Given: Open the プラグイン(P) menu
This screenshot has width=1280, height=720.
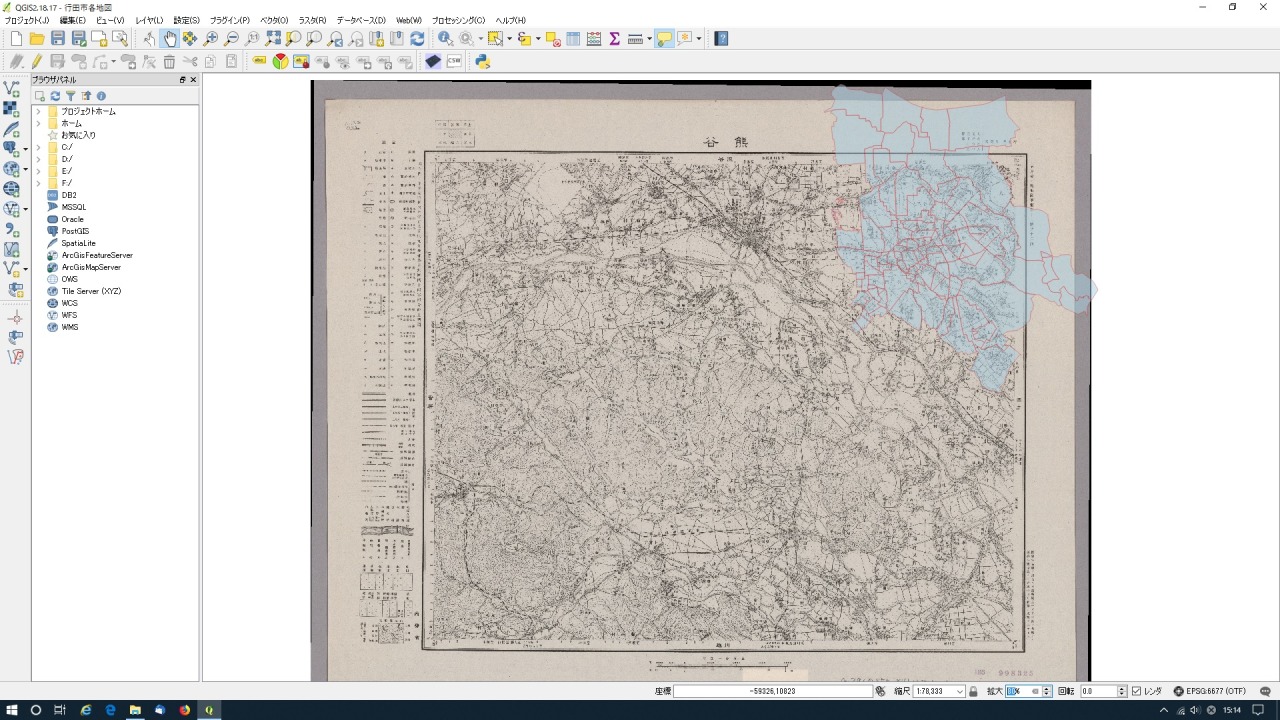Looking at the screenshot, I should pos(229,20).
